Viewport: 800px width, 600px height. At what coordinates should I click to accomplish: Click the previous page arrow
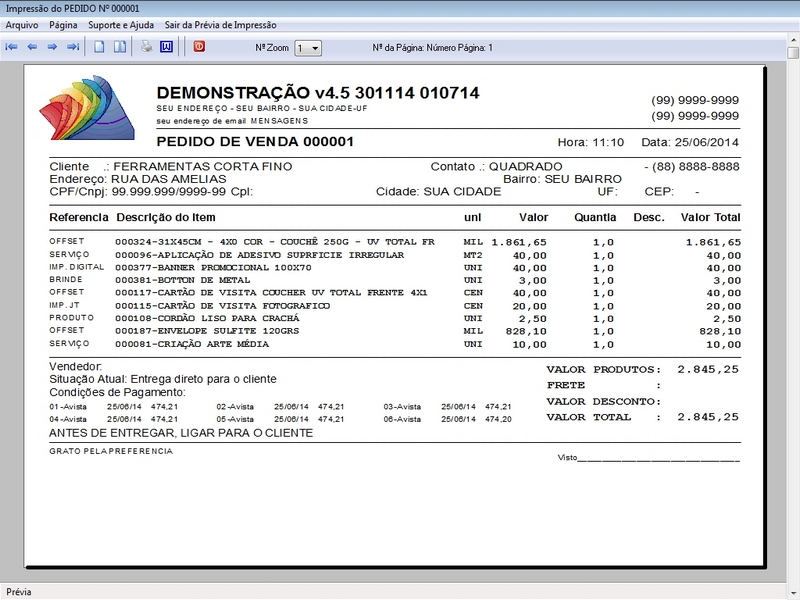pos(32,47)
